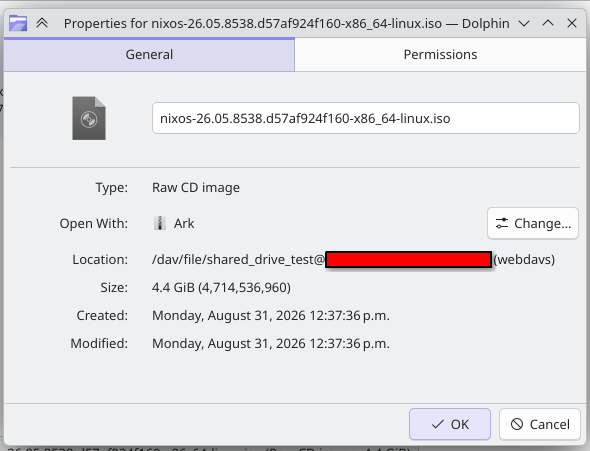Click the Dolphin folder icon in title bar
The height and width of the screenshot is (451, 590).
18,23
